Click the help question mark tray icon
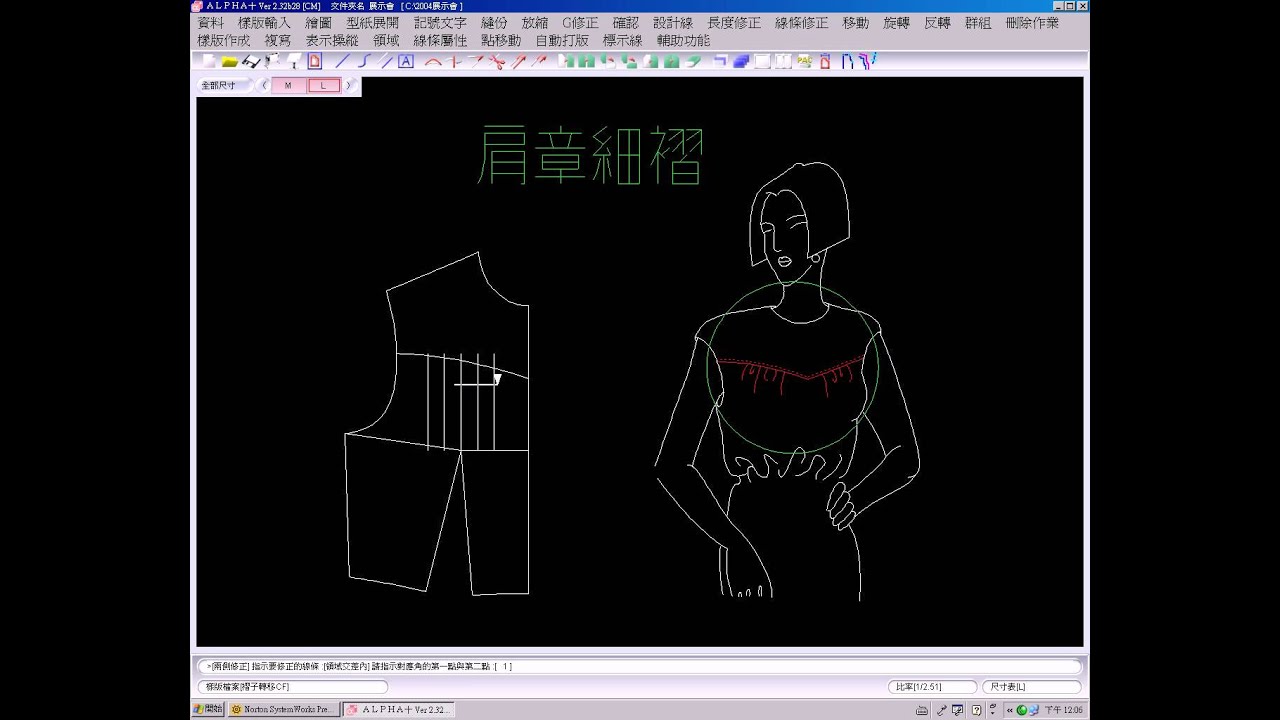Viewport: 1280px width, 720px height. pos(976,710)
